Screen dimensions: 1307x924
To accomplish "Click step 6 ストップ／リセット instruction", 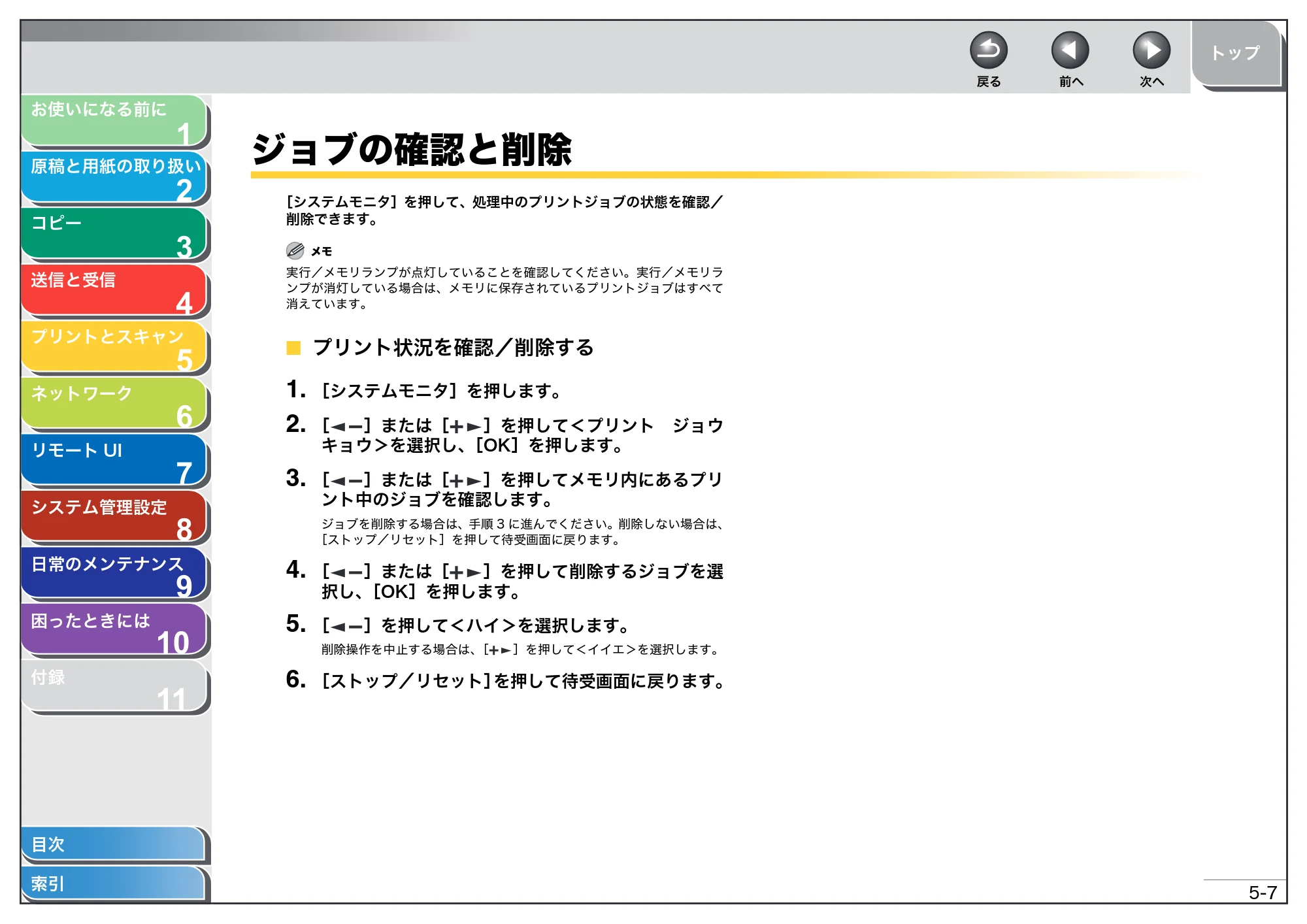I will click(523, 681).
